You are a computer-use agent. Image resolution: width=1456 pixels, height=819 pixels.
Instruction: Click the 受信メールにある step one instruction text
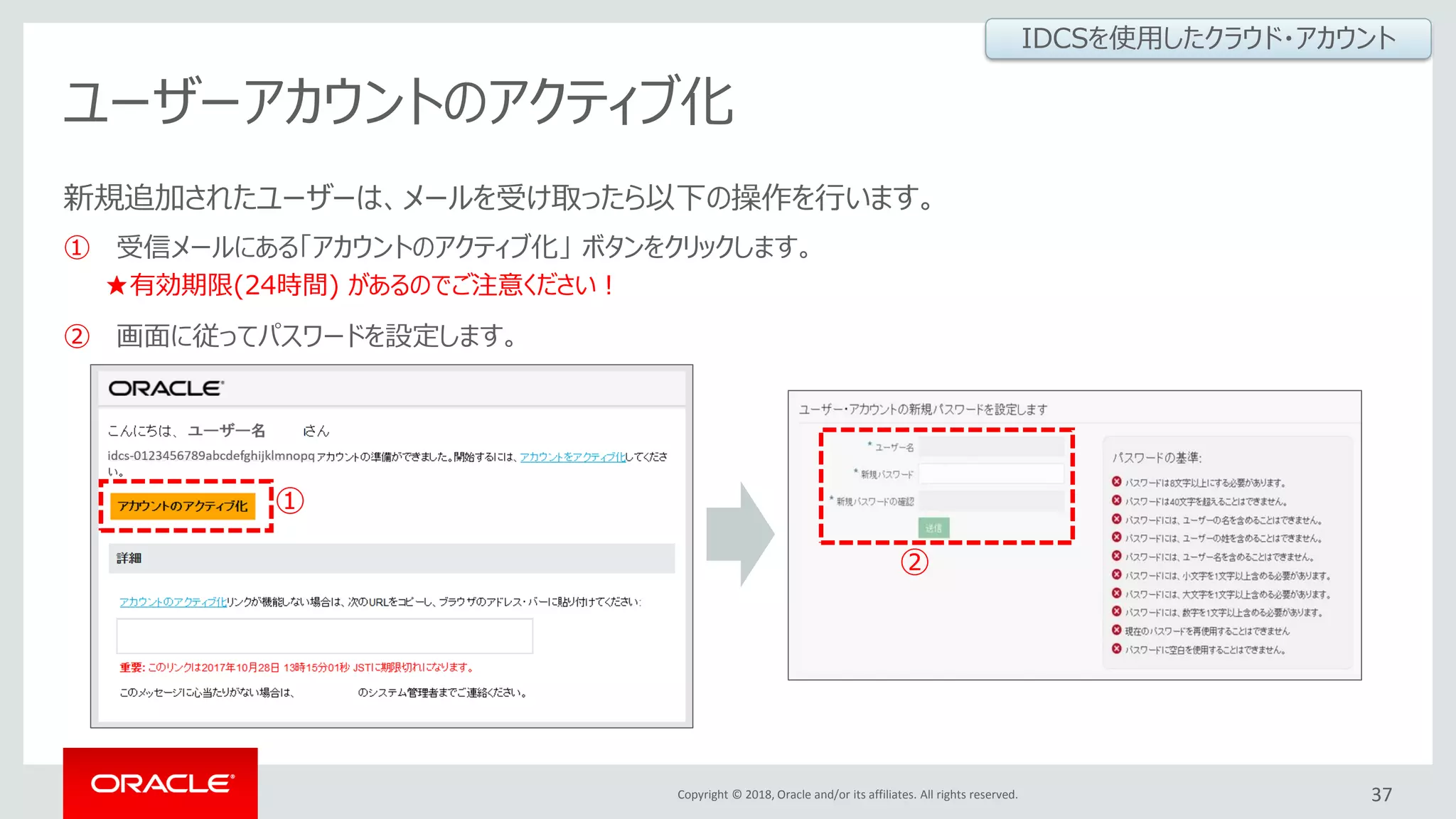coord(464,247)
